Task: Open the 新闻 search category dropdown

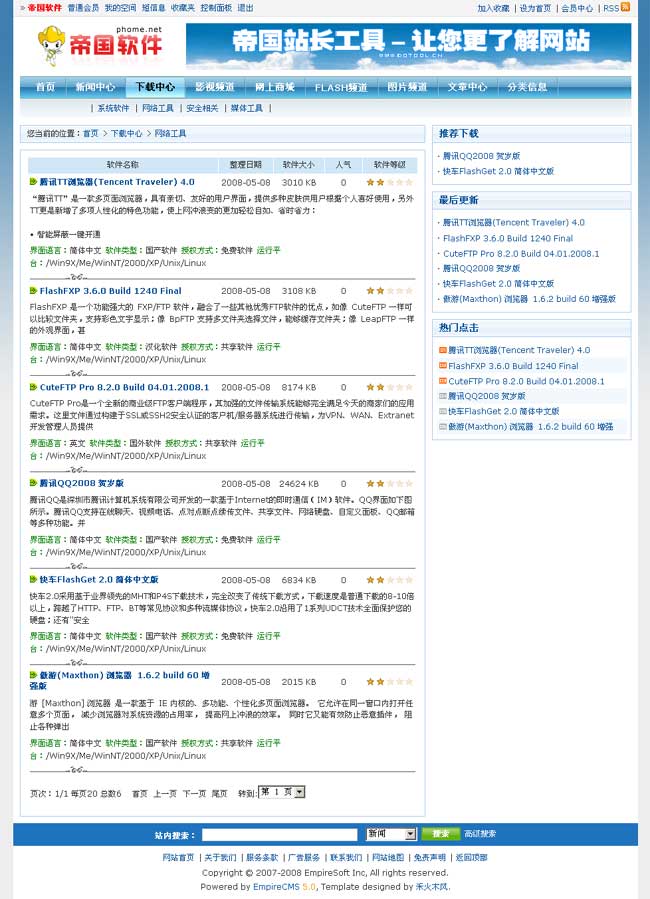Action: pos(390,834)
